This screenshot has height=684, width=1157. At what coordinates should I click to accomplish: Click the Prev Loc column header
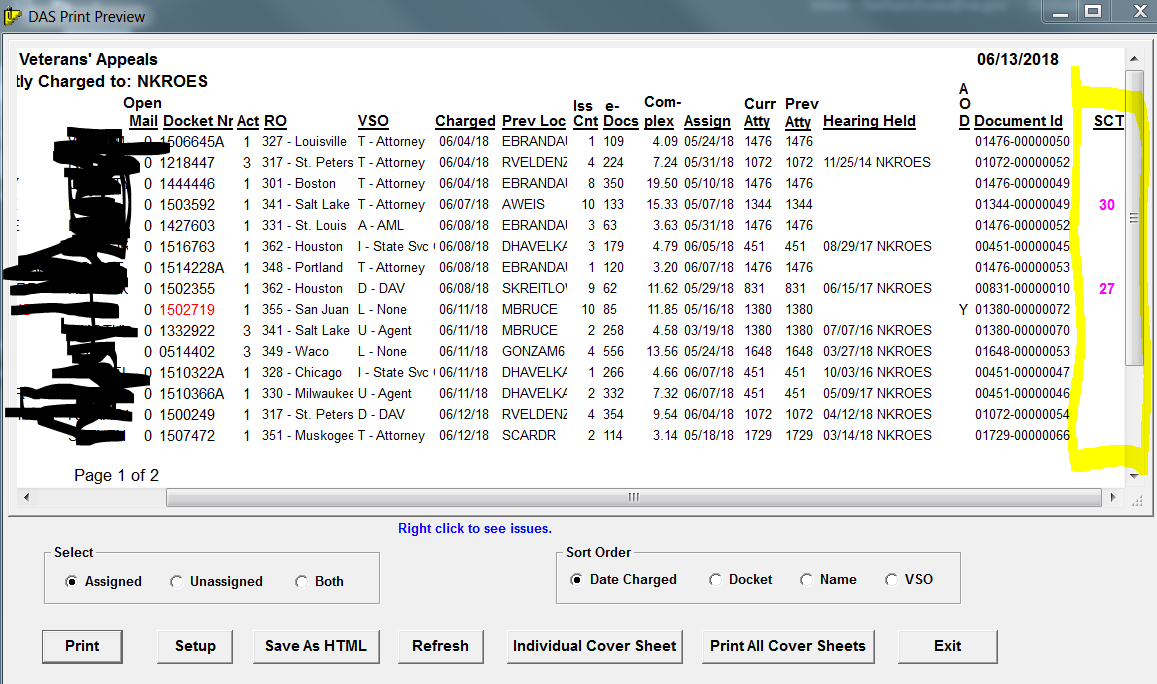pos(533,121)
